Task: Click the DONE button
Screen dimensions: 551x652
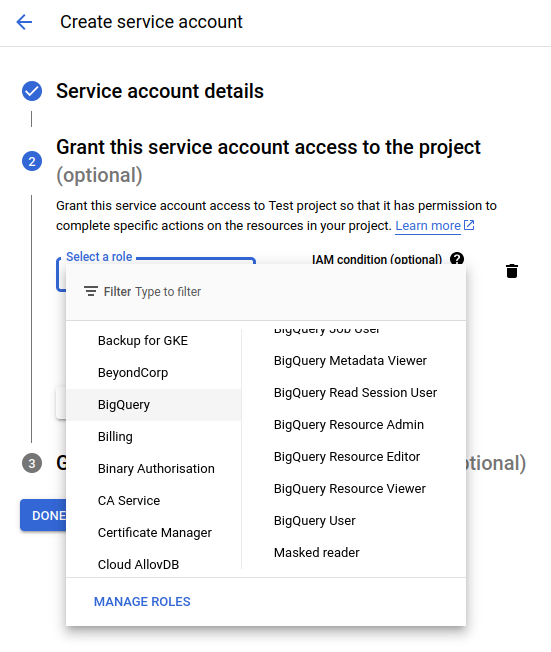Action: pyautogui.click(x=43, y=515)
